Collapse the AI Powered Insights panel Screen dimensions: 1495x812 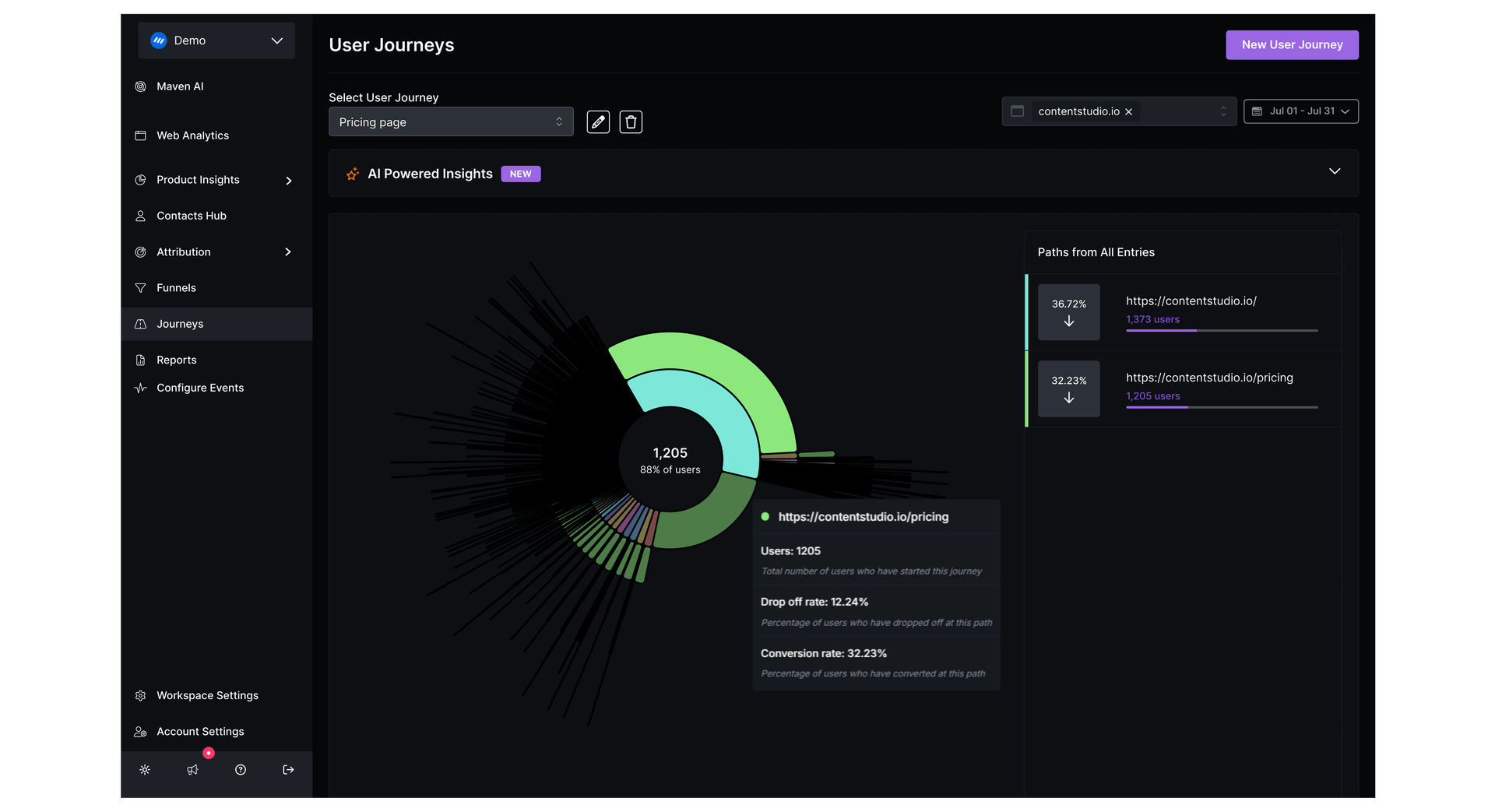pyautogui.click(x=1334, y=171)
